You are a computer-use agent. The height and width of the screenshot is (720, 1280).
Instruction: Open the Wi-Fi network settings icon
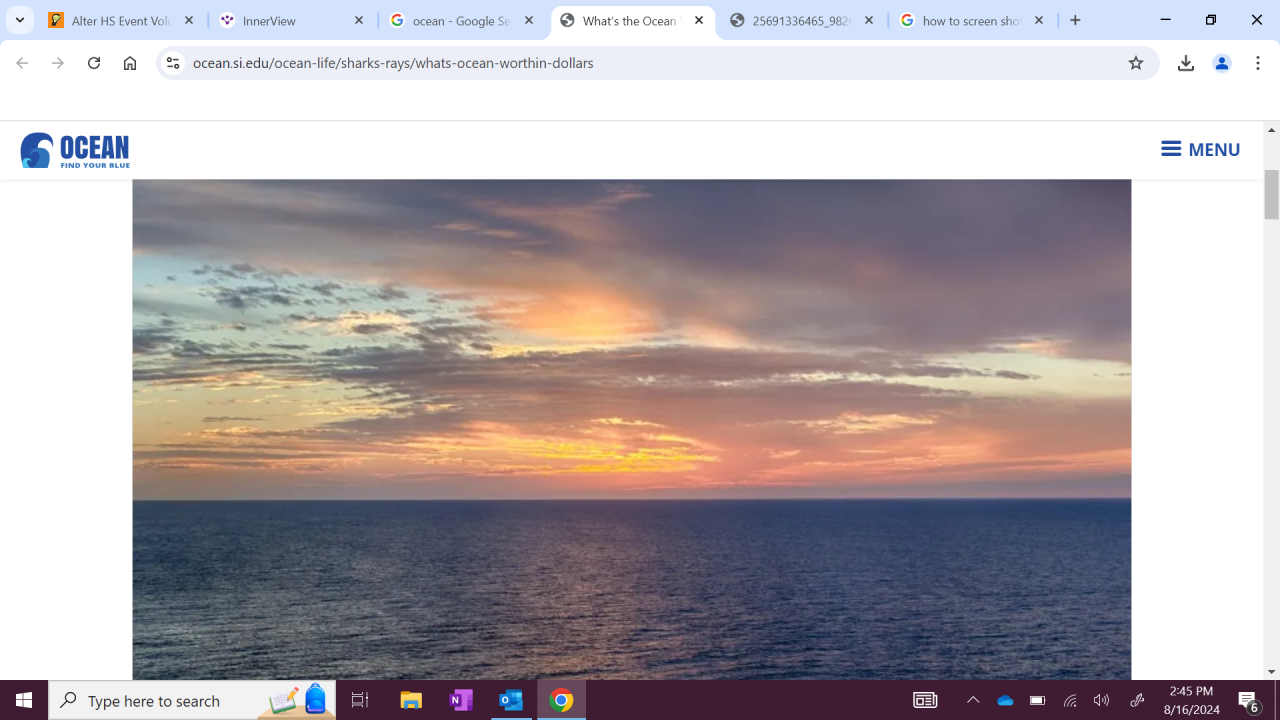(1069, 700)
